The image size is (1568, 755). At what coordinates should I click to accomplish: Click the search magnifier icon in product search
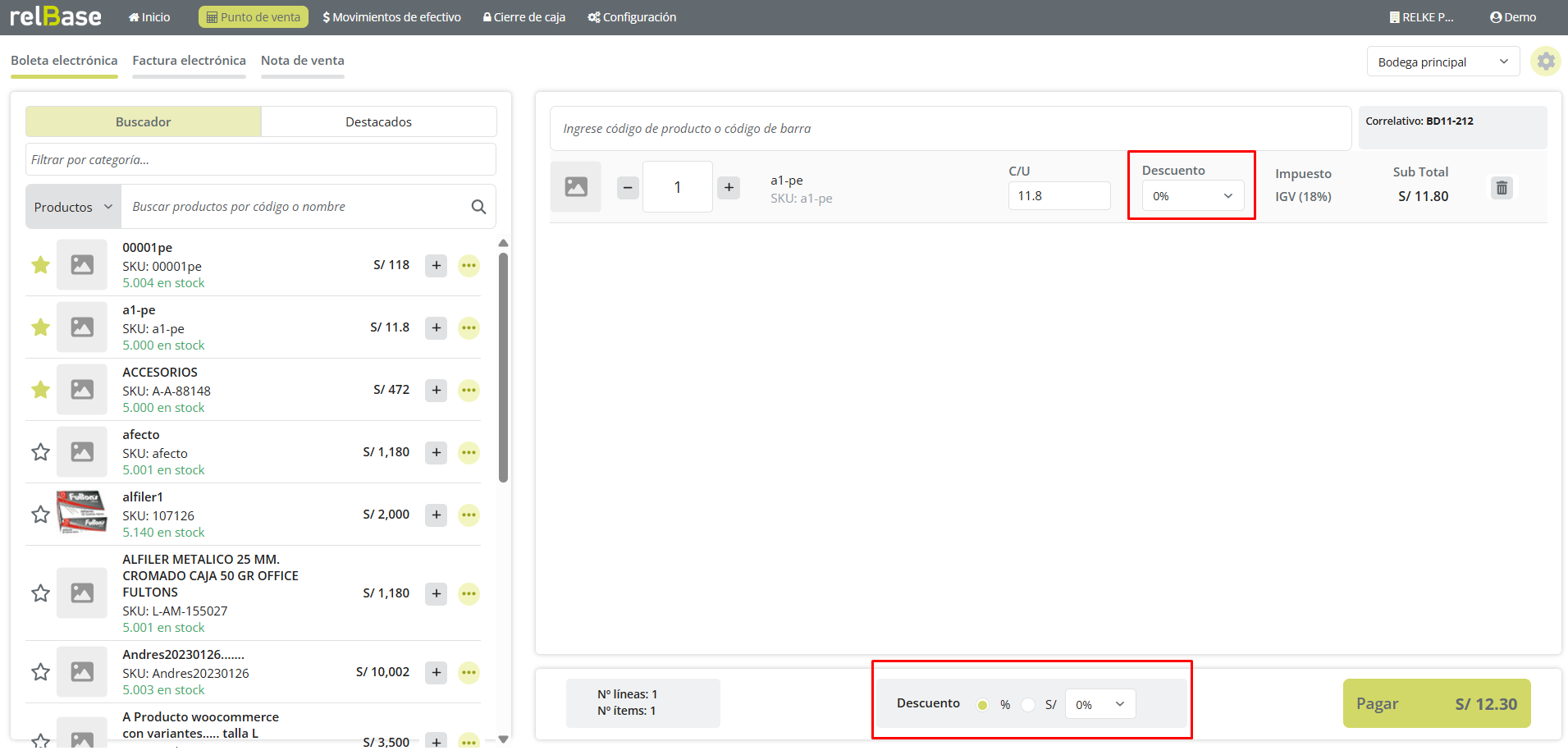pyautogui.click(x=478, y=207)
